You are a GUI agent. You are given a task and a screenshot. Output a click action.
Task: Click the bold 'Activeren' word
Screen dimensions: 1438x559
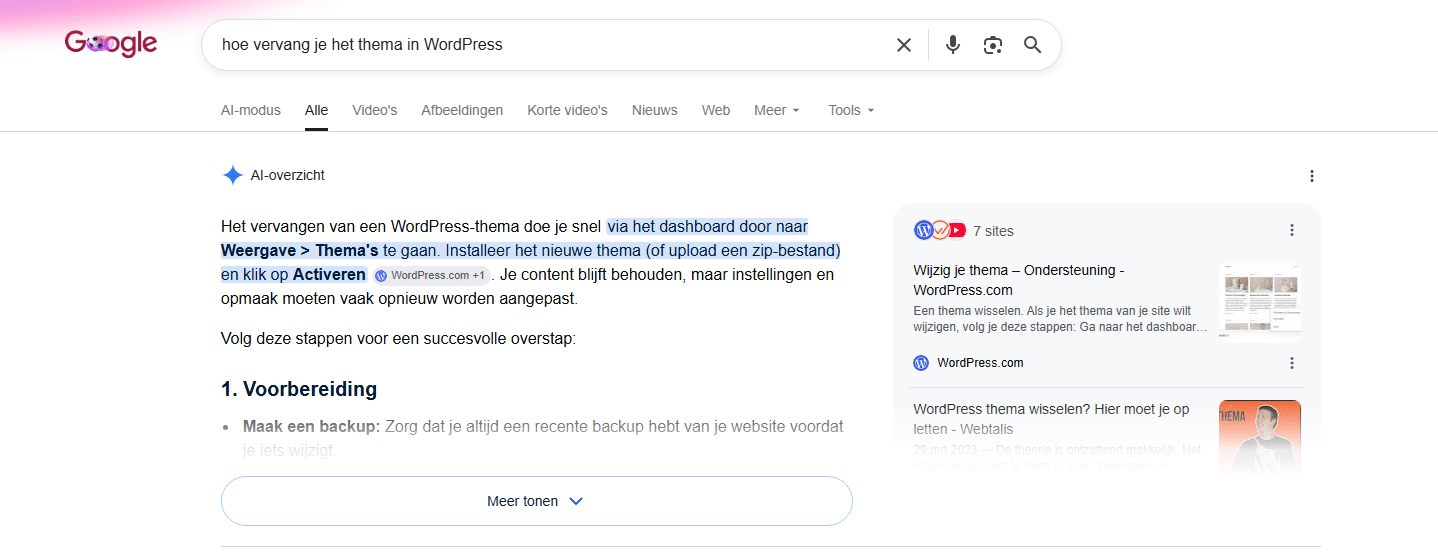(329, 274)
